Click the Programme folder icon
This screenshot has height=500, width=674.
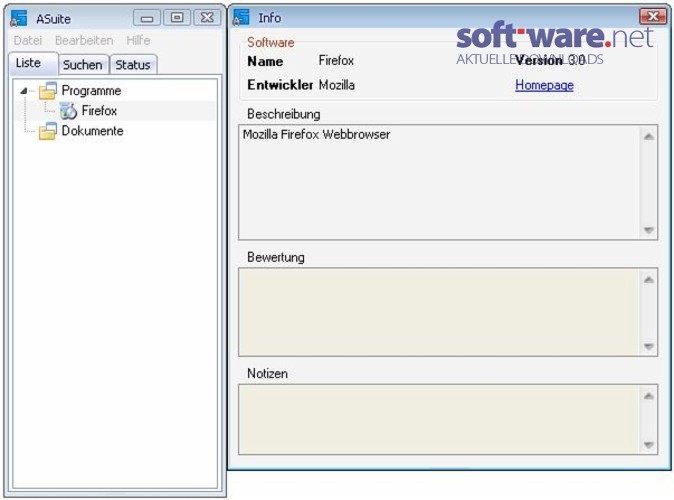pos(47,90)
